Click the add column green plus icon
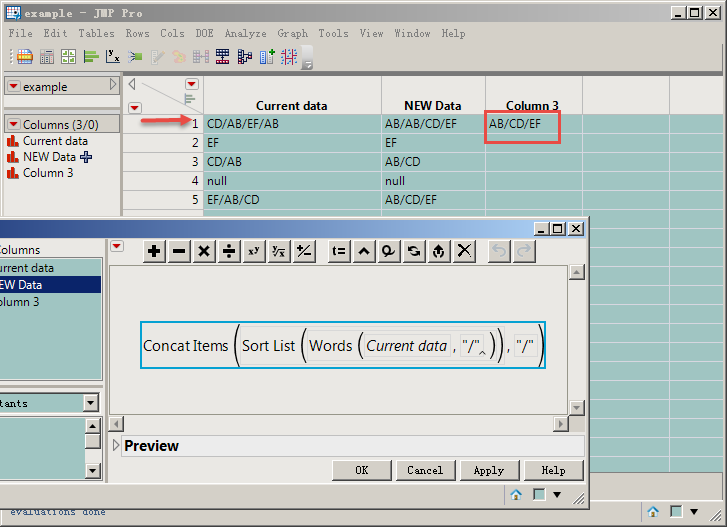The height and width of the screenshot is (527, 727). 267,57
